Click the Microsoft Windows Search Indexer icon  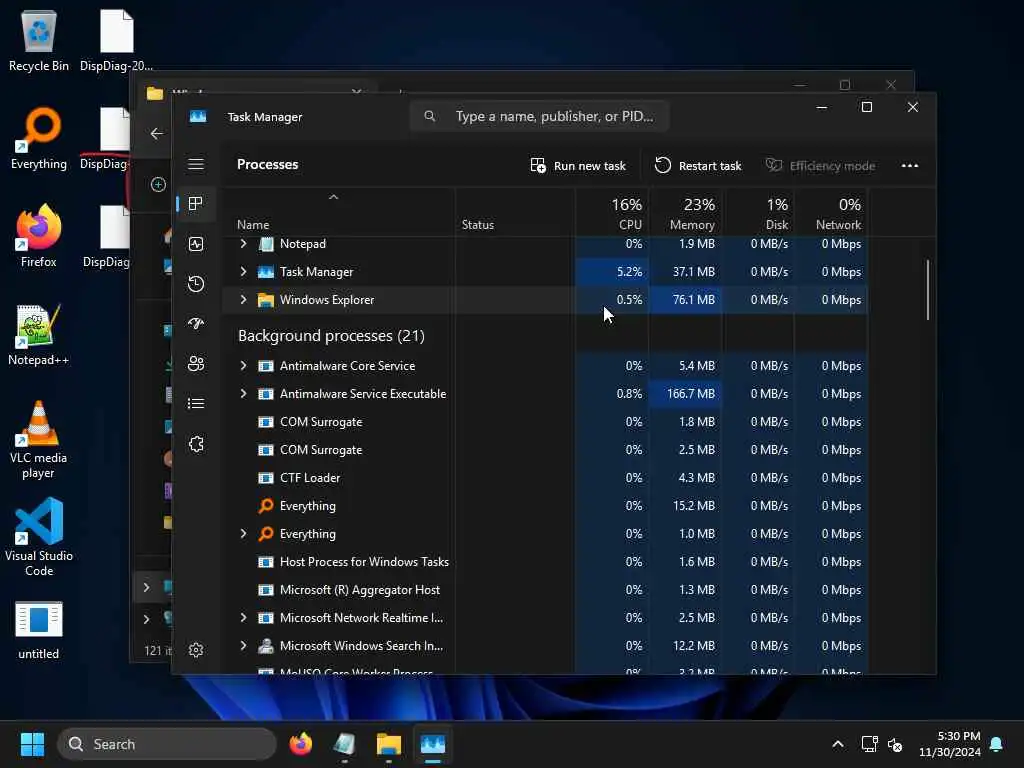click(266, 646)
